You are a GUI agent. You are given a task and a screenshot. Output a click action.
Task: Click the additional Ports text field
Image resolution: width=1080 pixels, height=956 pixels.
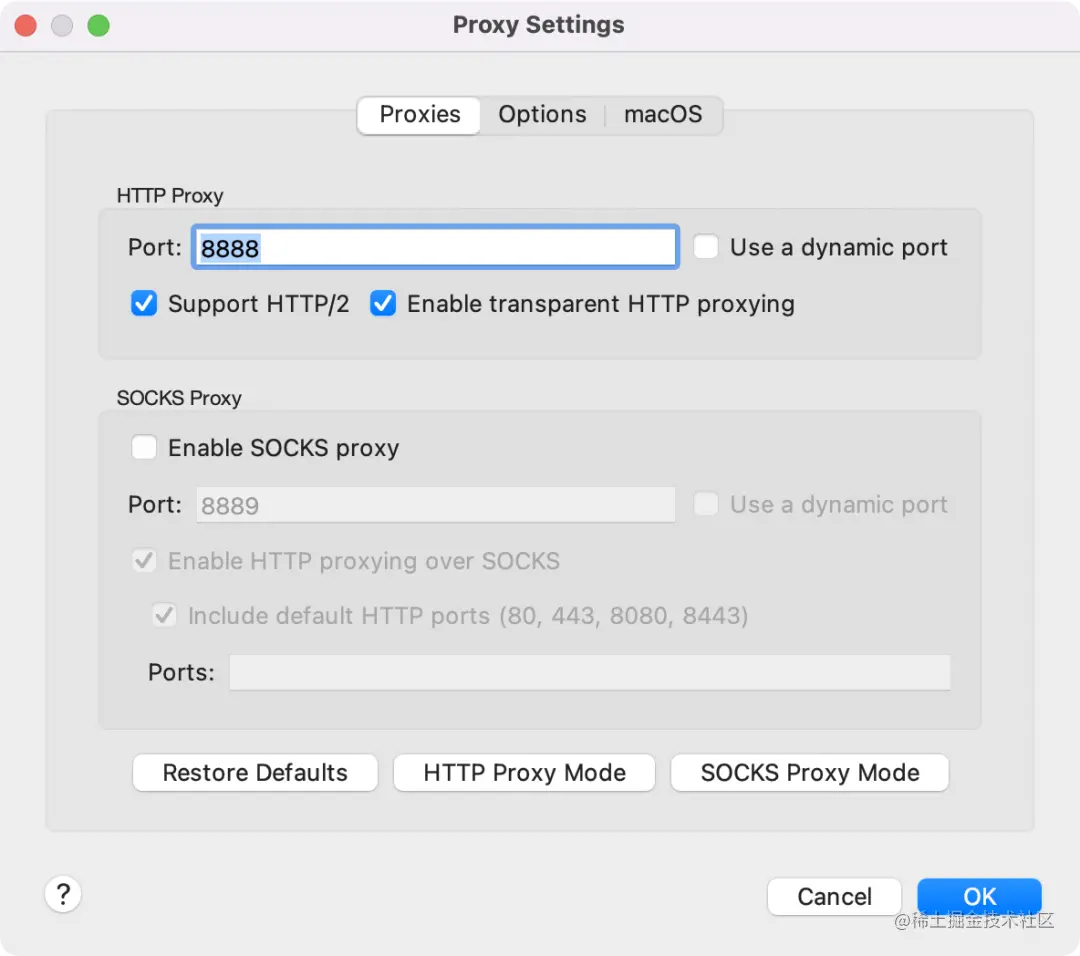(x=589, y=672)
